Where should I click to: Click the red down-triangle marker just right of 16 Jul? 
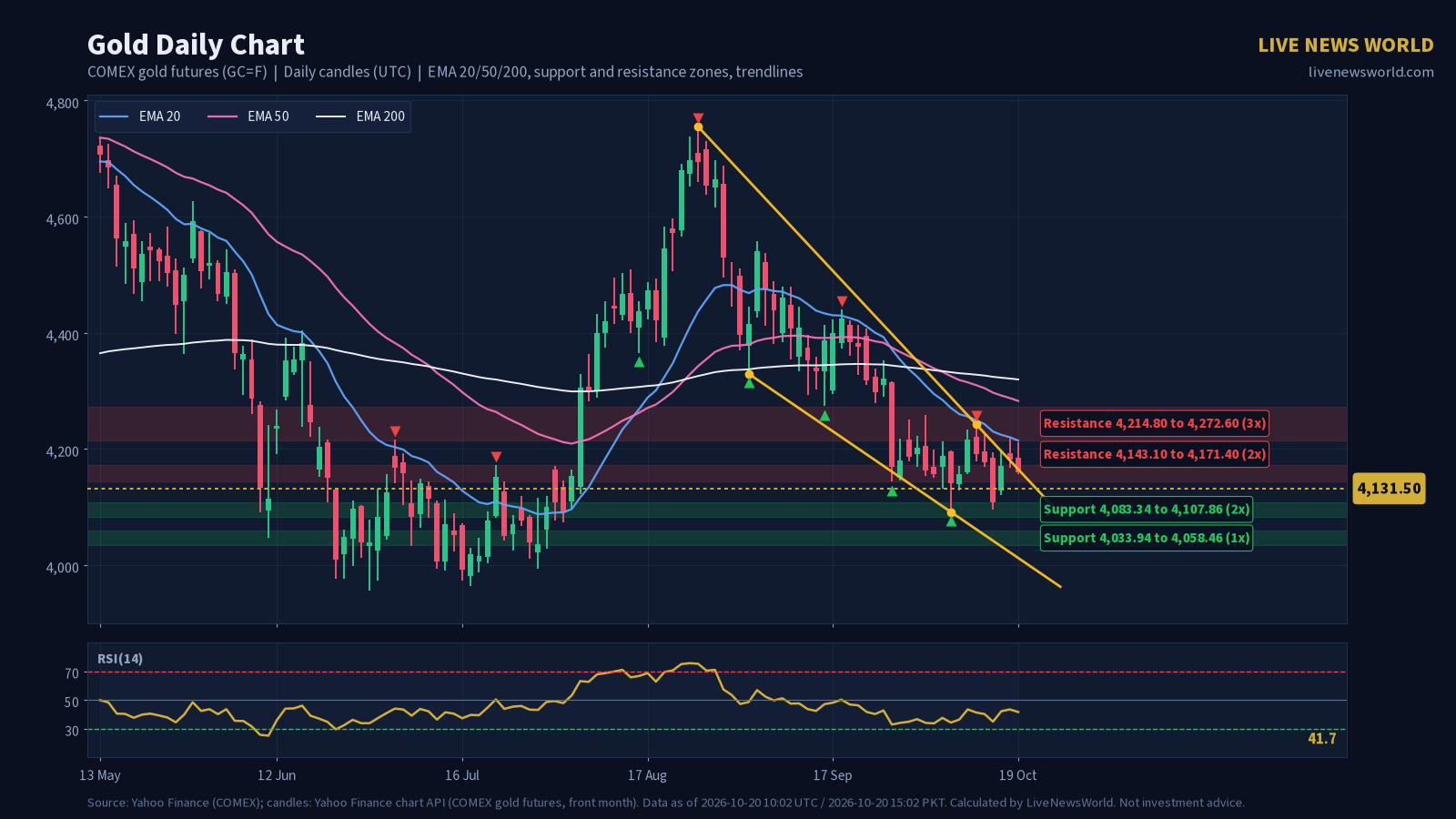[496, 457]
